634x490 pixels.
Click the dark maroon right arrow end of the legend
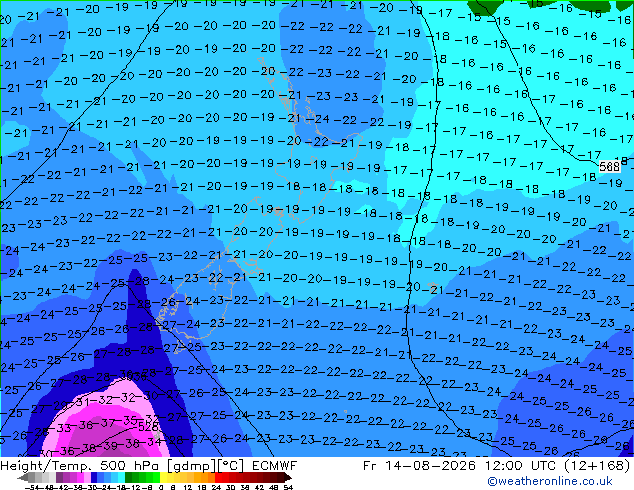(288, 477)
